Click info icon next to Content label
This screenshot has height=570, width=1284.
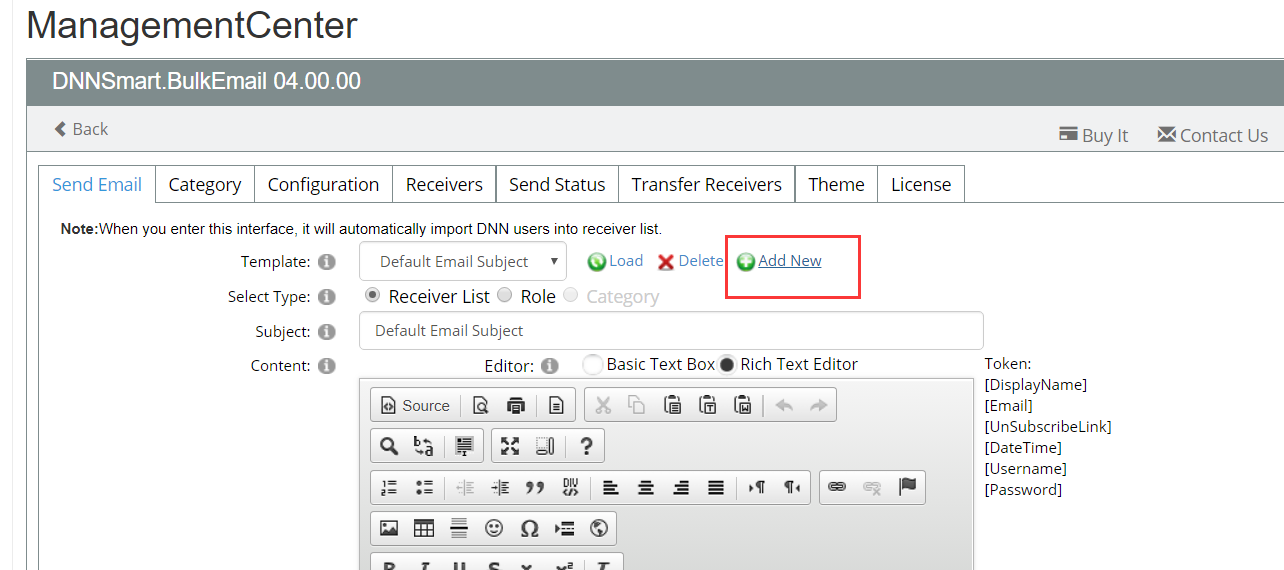click(x=326, y=366)
